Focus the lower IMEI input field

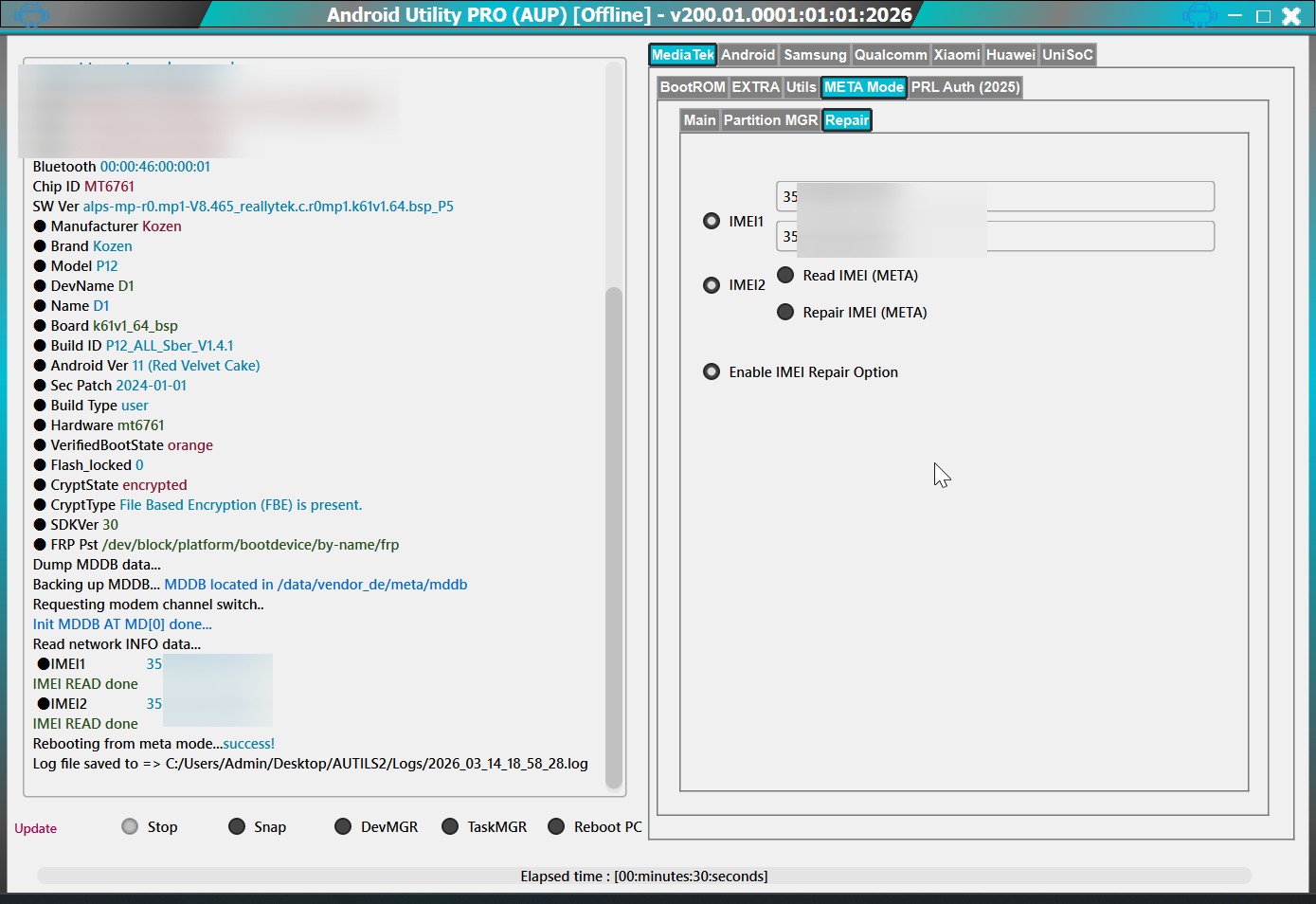point(995,236)
